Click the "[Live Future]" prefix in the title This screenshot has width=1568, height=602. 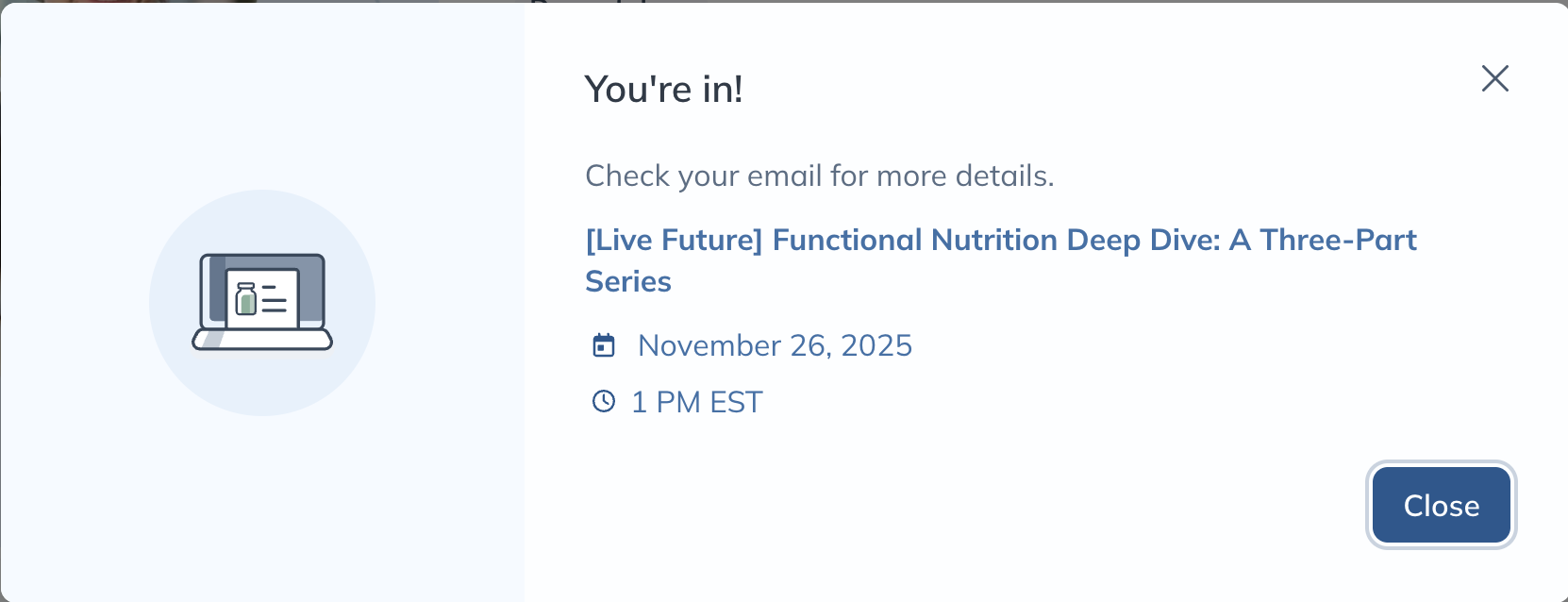pos(674,241)
